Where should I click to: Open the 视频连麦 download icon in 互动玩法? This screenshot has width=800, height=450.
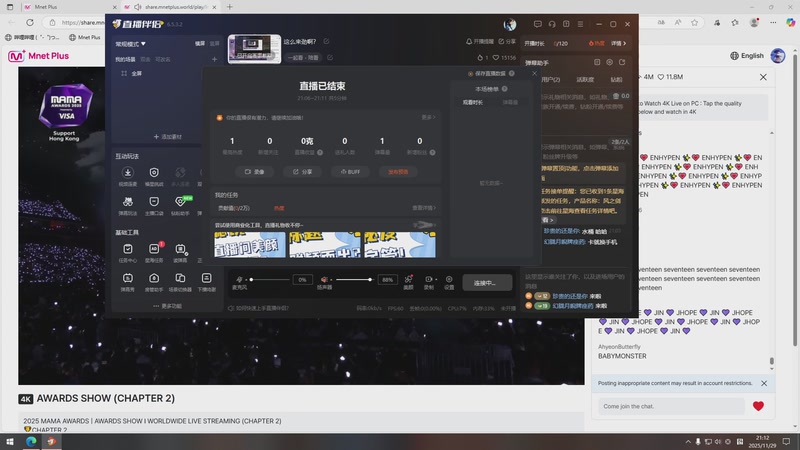point(128,172)
